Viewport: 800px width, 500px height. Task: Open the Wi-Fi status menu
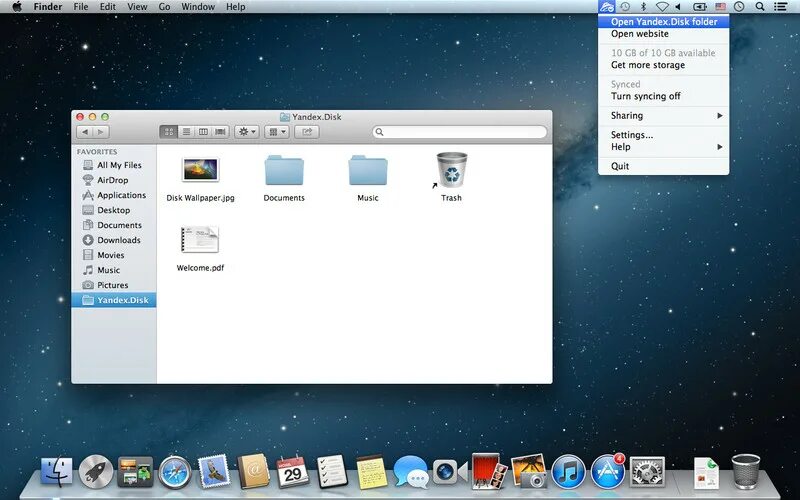coord(662,7)
